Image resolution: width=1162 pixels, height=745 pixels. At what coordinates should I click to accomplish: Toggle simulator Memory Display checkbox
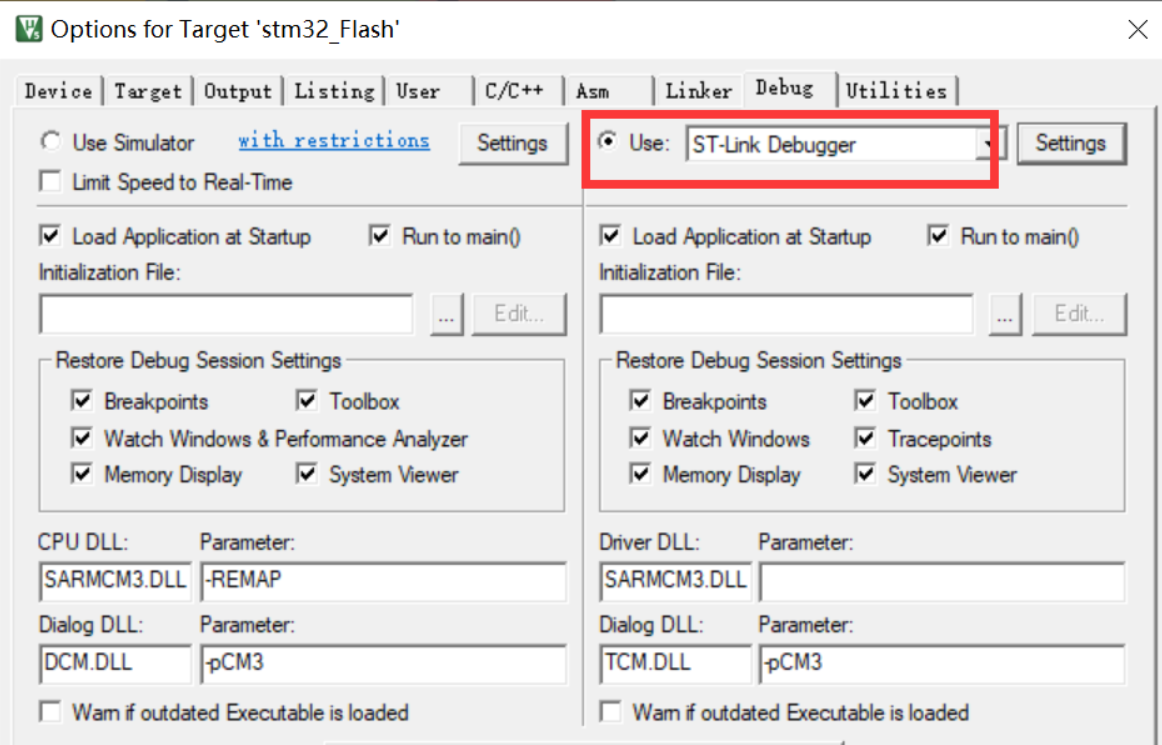pyautogui.click(x=82, y=473)
